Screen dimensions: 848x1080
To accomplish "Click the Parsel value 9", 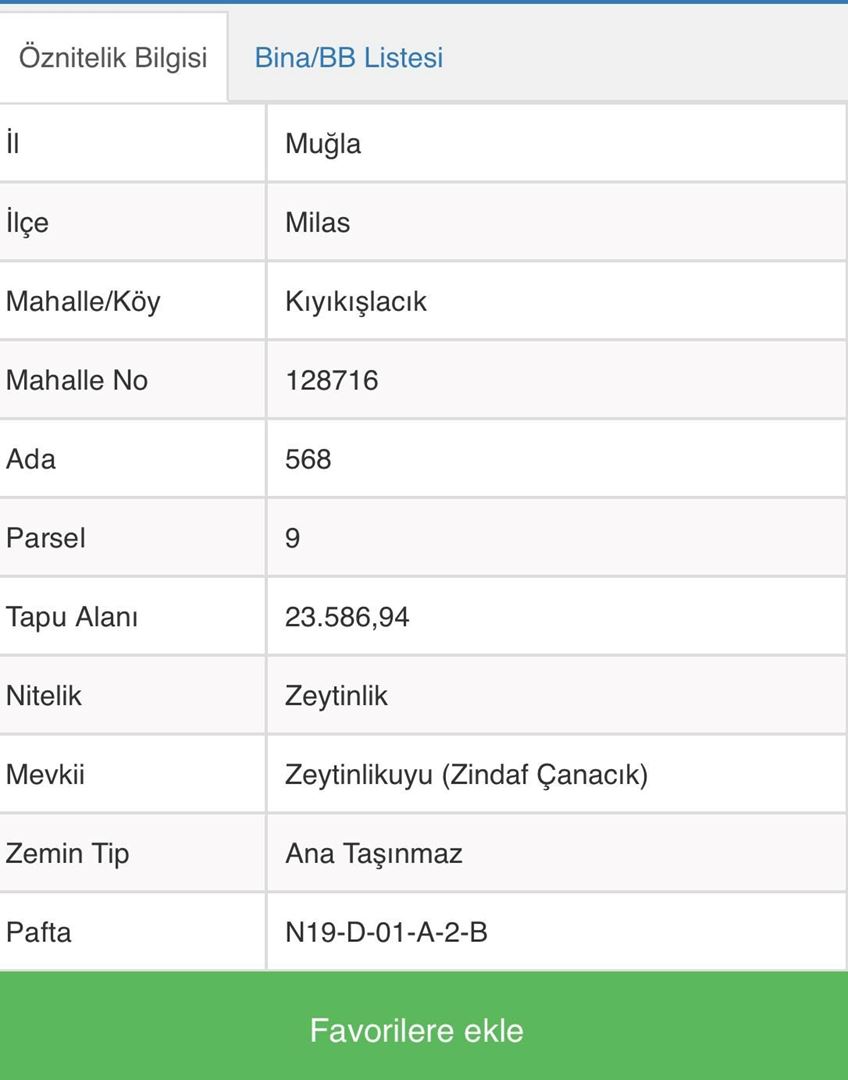I will pyautogui.click(x=292, y=538).
